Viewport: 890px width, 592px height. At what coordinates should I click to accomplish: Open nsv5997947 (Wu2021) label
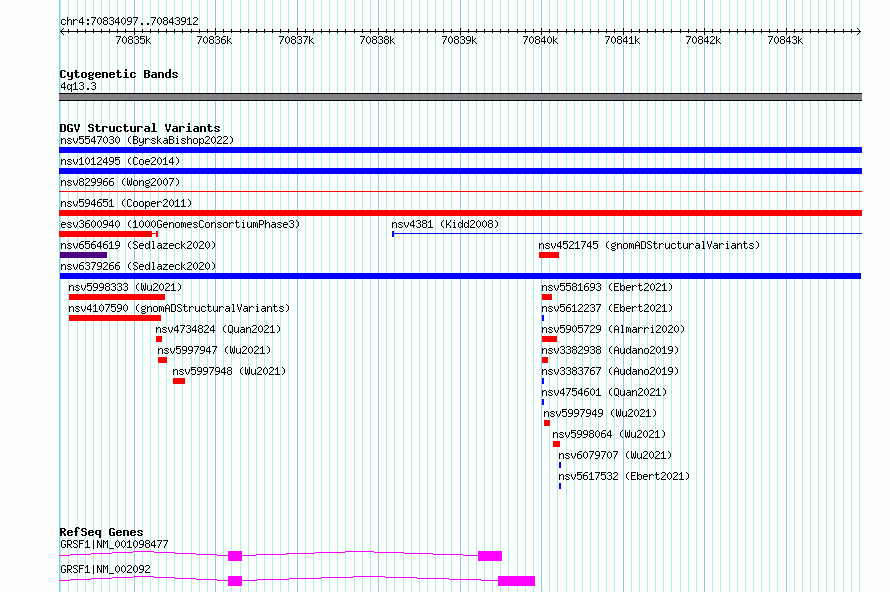[214, 350]
